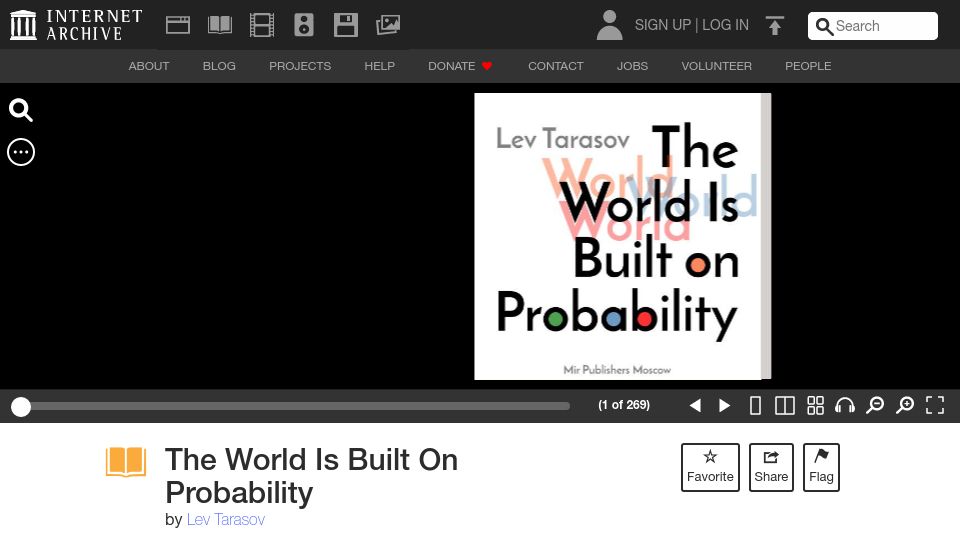The width and height of the screenshot is (960, 540).
Task: Open the PEOPLE menu item
Action: click(808, 66)
